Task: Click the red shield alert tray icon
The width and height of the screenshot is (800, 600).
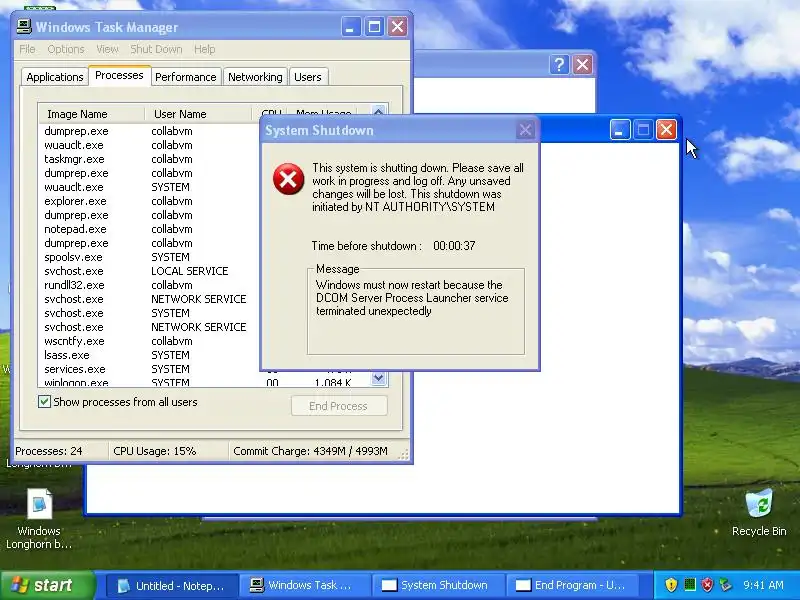Action: (707, 585)
